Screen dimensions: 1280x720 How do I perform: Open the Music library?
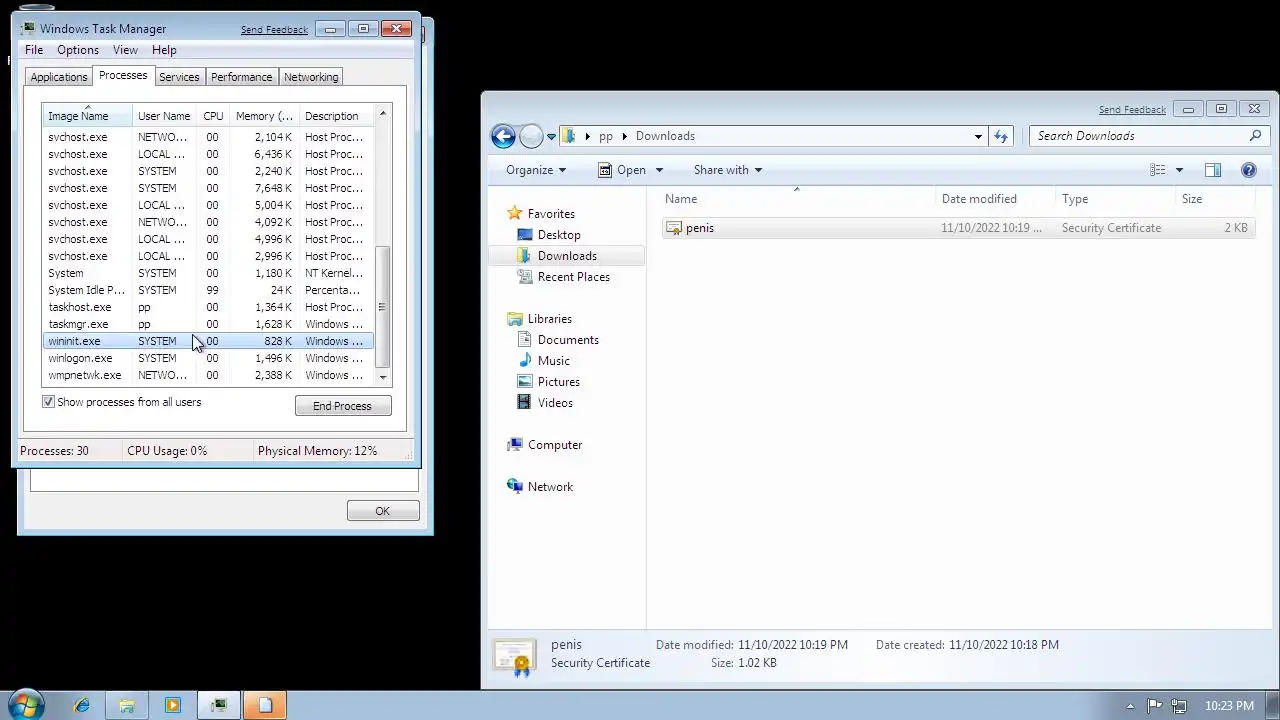[554, 361]
